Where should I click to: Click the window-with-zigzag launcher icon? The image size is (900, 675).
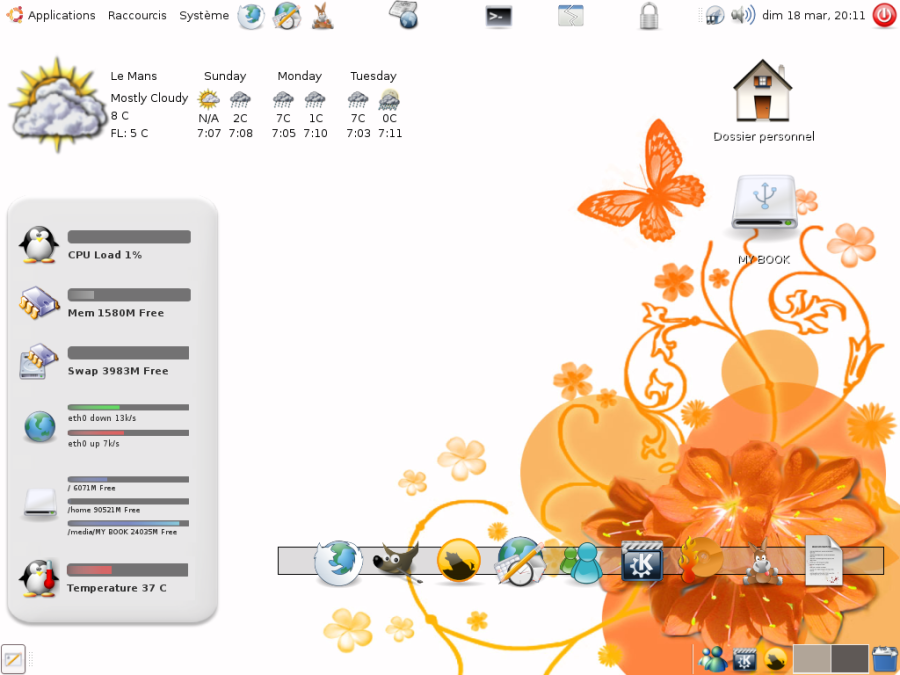pos(571,15)
